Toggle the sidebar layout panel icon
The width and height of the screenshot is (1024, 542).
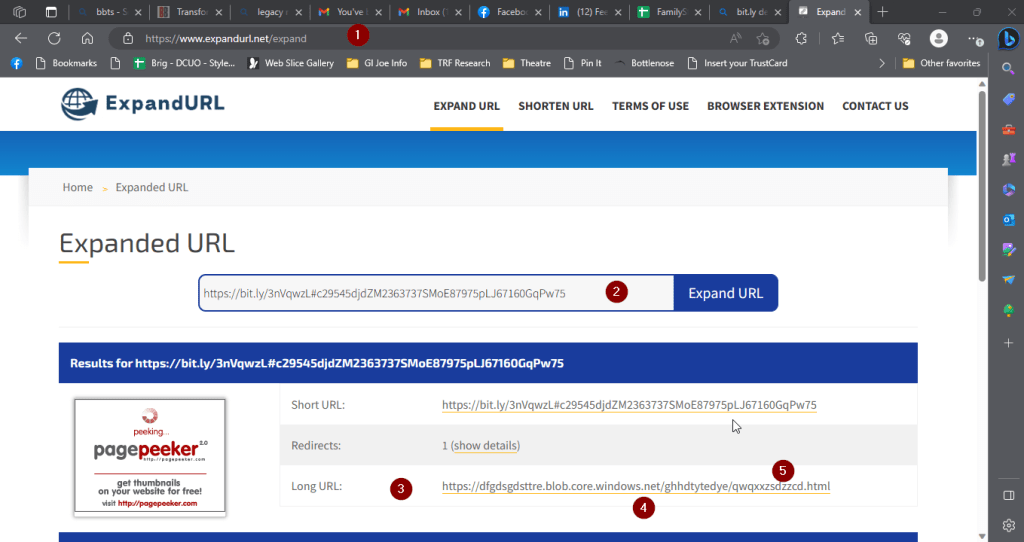click(1008, 496)
